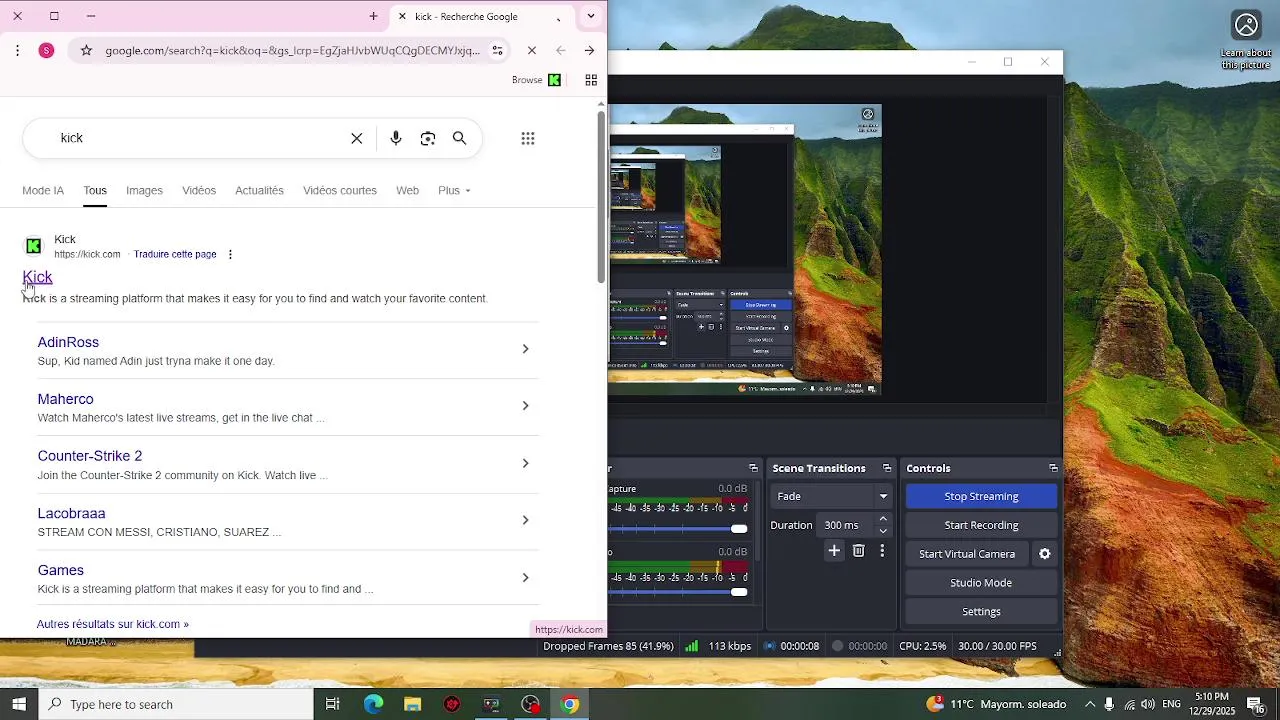Open virtual camera settings gear

pyautogui.click(x=1045, y=554)
